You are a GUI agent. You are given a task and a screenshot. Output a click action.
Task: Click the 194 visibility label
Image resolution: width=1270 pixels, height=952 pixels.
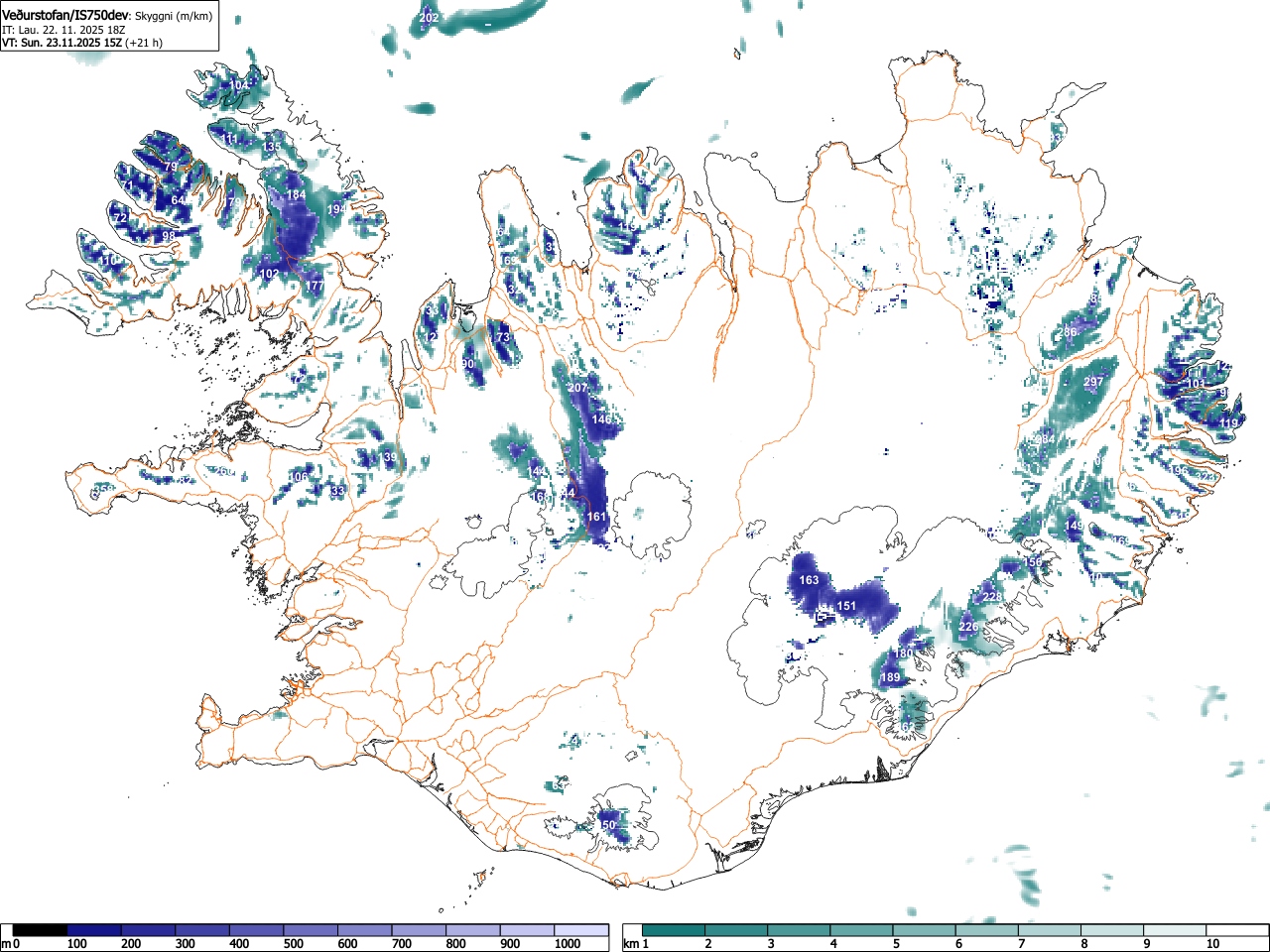pos(336,209)
